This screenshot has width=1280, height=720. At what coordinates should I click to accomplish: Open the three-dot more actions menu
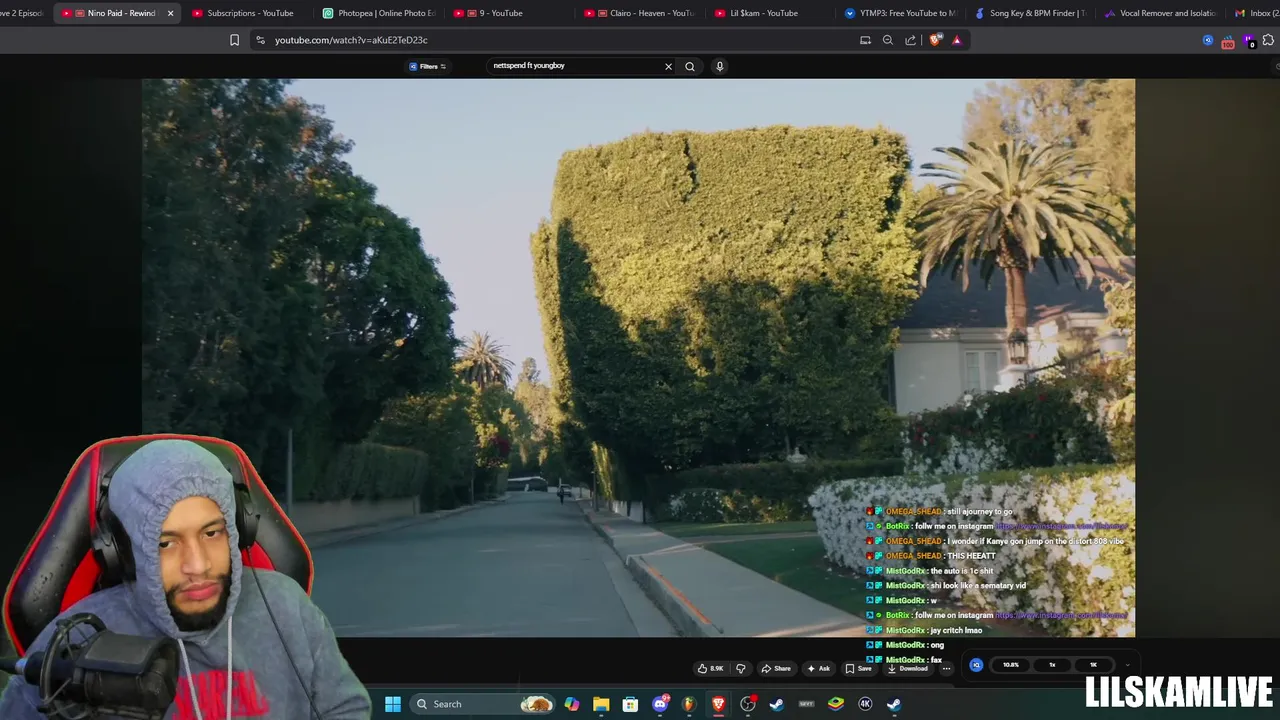pos(946,668)
